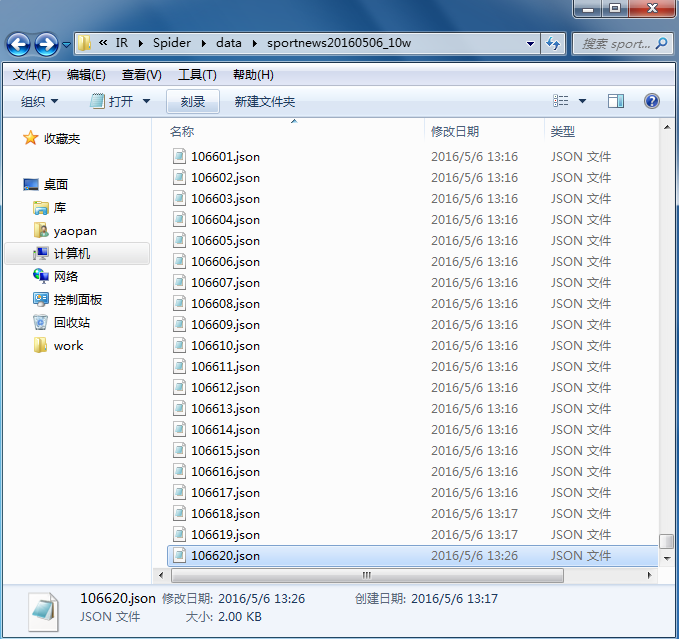This screenshot has width=679, height=639.
Task: Select 控制面板 control panel icon
Action: point(41,299)
